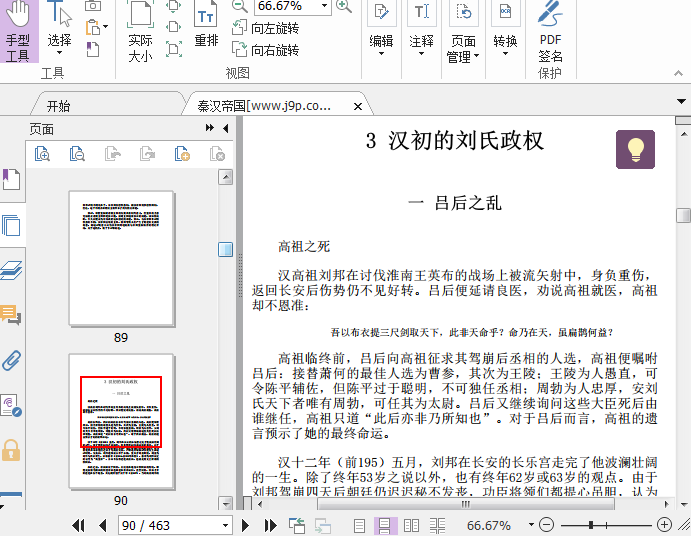Choose the Select tool (选择)
The width and height of the screenshot is (691, 536).
coord(59,28)
